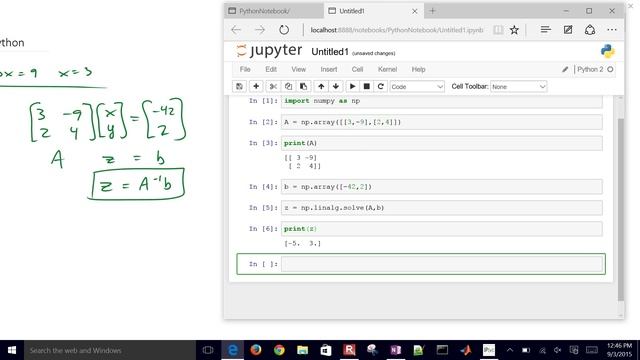Switch to the PythonNotebook/ browser tab
This screenshot has width=640, height=360.
click(273, 11)
